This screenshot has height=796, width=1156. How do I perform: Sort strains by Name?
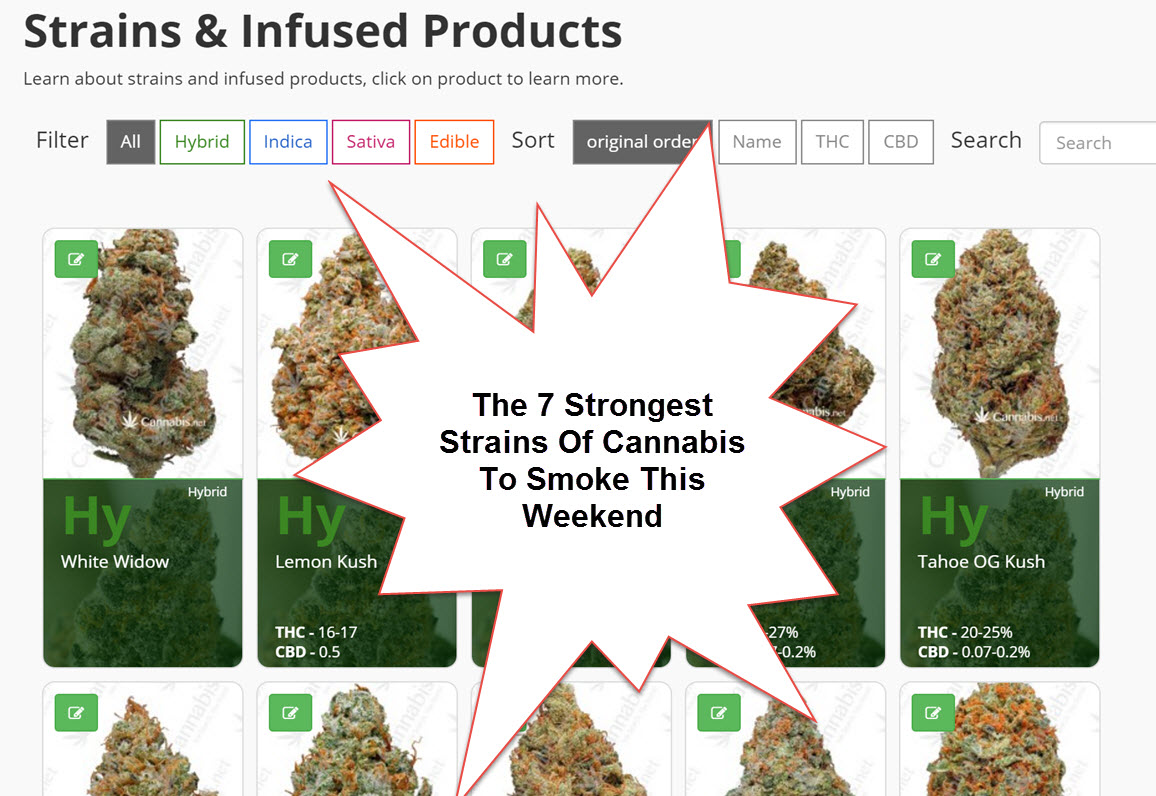[x=757, y=142]
